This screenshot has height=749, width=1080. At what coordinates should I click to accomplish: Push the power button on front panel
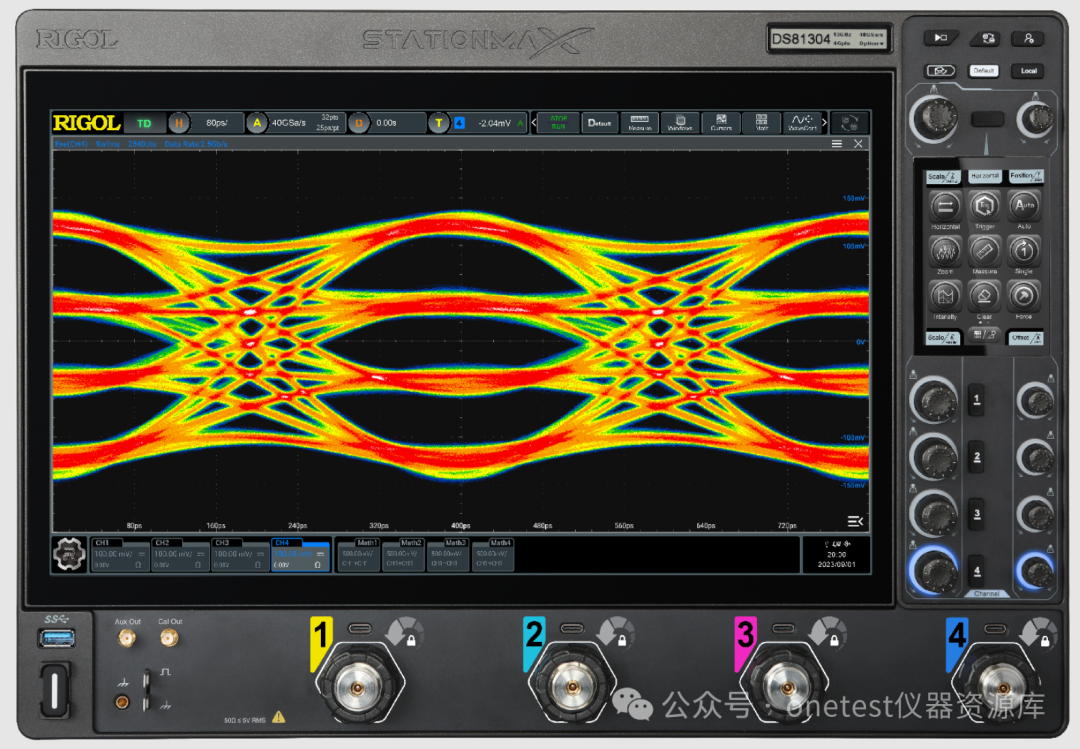(54, 690)
